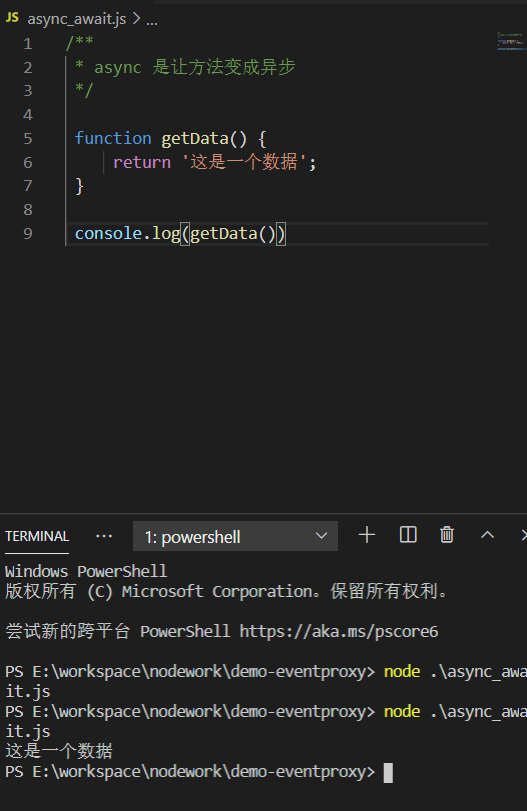527x811 pixels.
Task: Click the JS file icon in breadcrumb
Action: coord(12,18)
